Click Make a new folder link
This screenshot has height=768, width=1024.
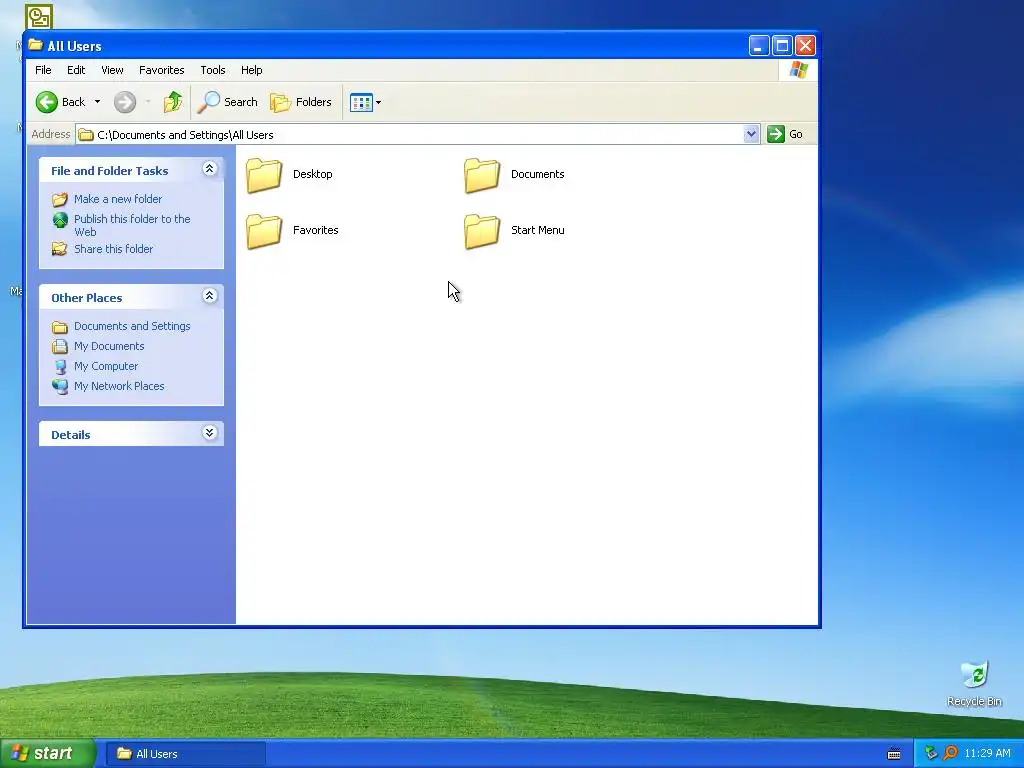[x=118, y=199]
